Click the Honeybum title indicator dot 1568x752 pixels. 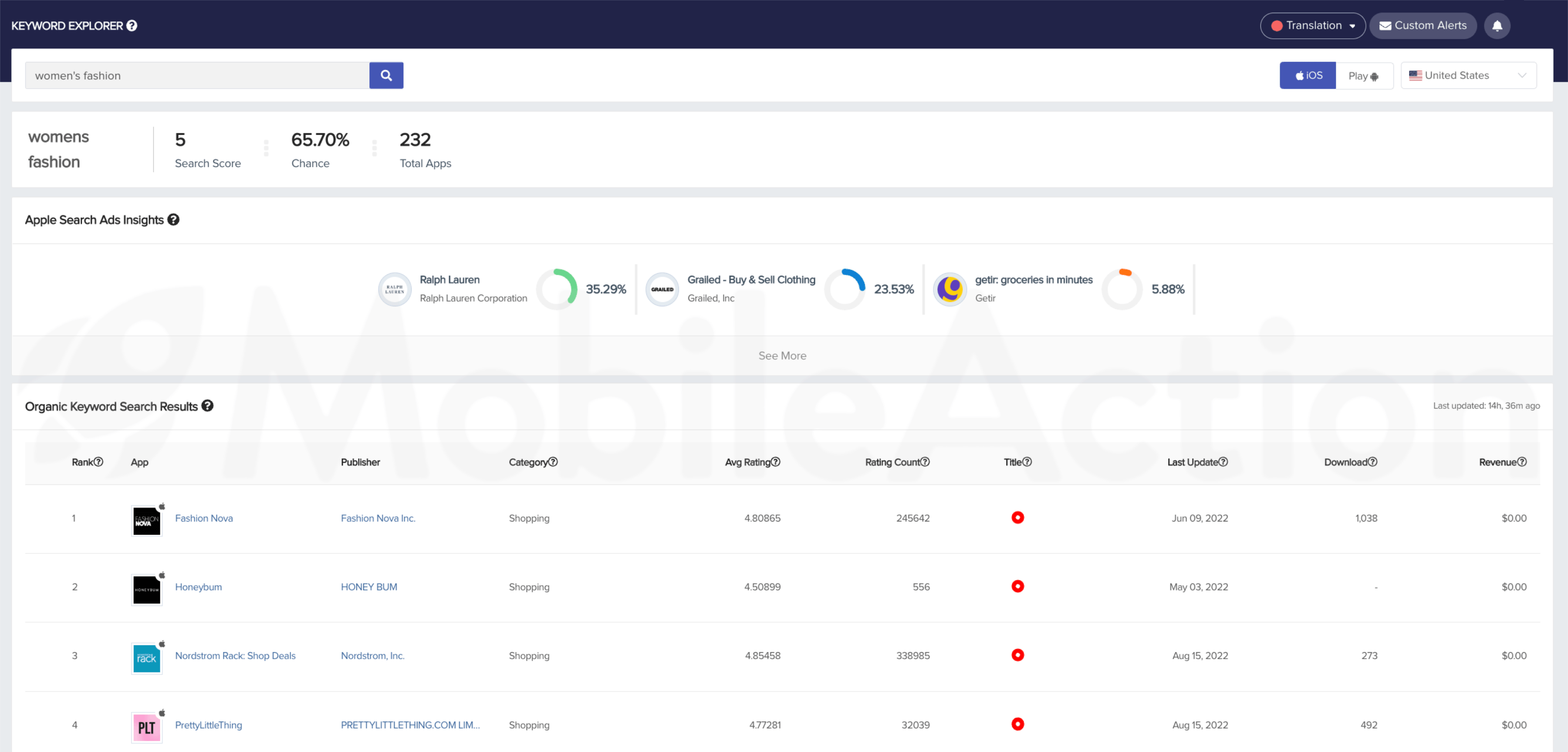pos(1018,586)
